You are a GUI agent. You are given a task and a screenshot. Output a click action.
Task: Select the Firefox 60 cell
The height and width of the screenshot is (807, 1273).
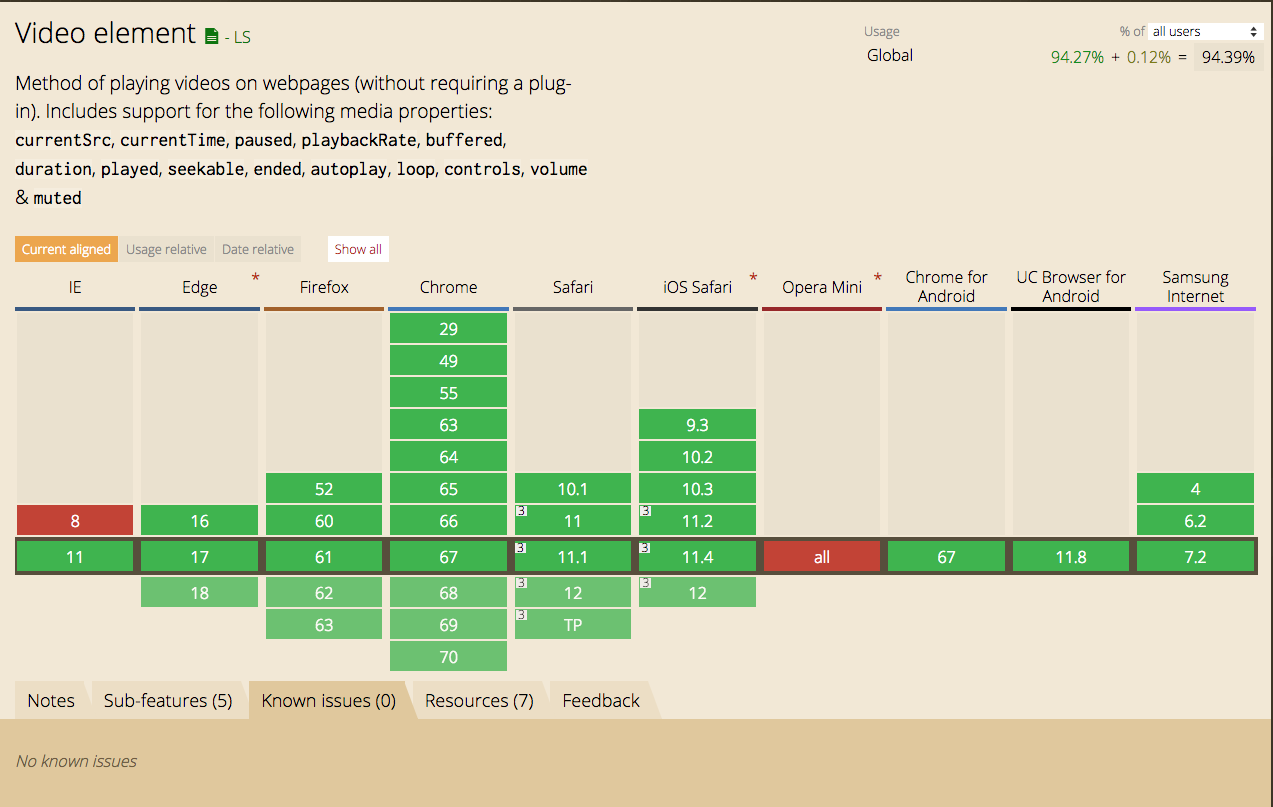[324, 520]
